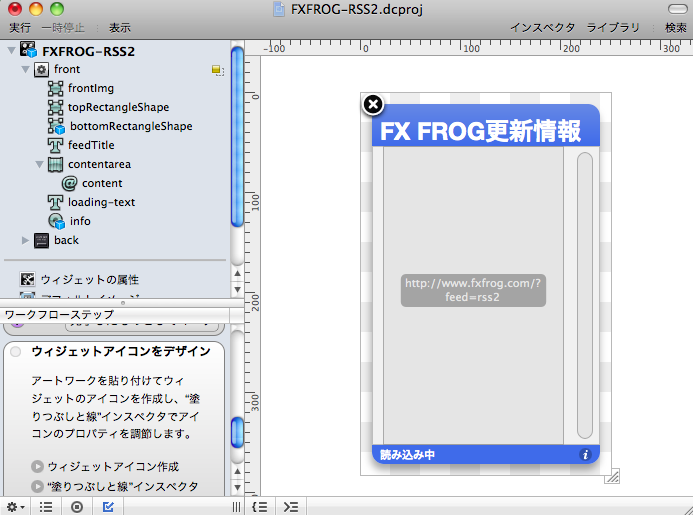Click the ウィジェットアイコン作成 step link
This screenshot has width=693, height=515.
click(113, 467)
